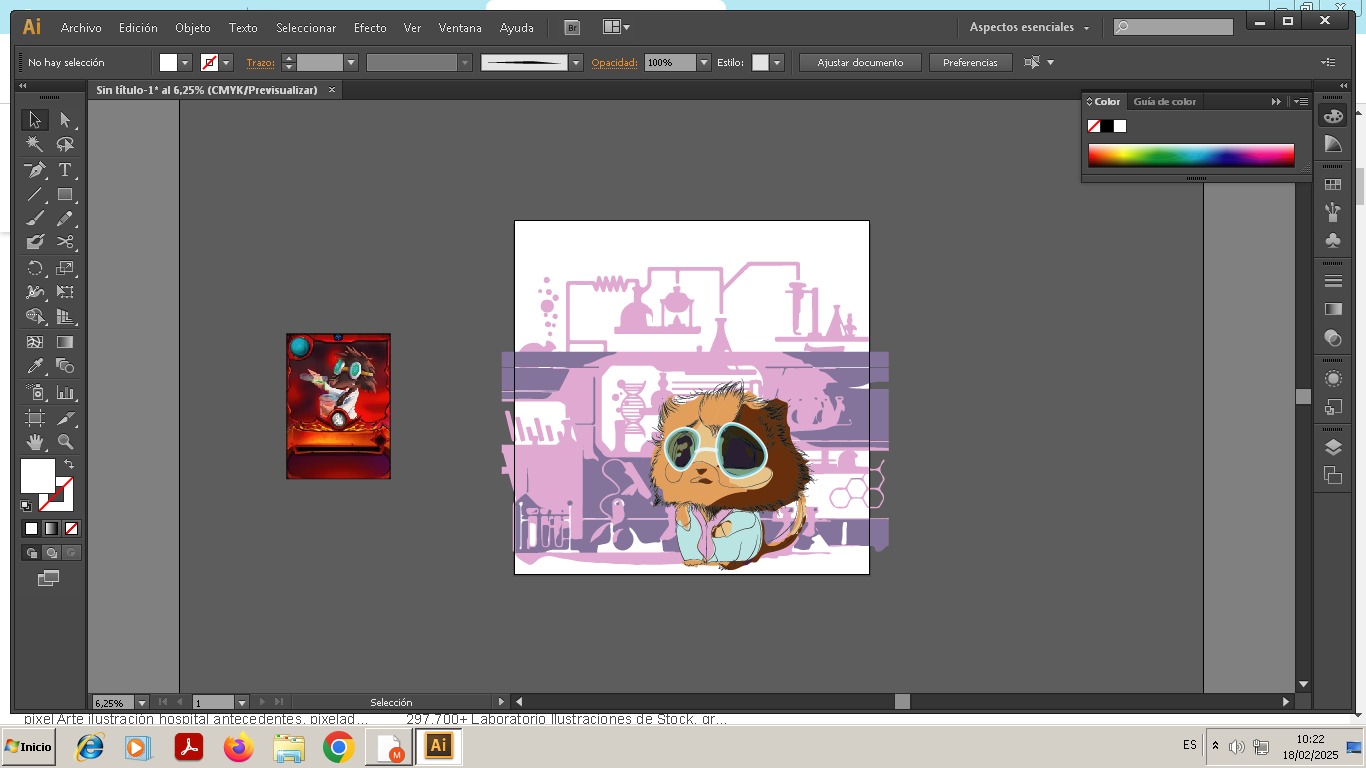
Task: Switch to the Guía de color tab
Action: [1164, 102]
